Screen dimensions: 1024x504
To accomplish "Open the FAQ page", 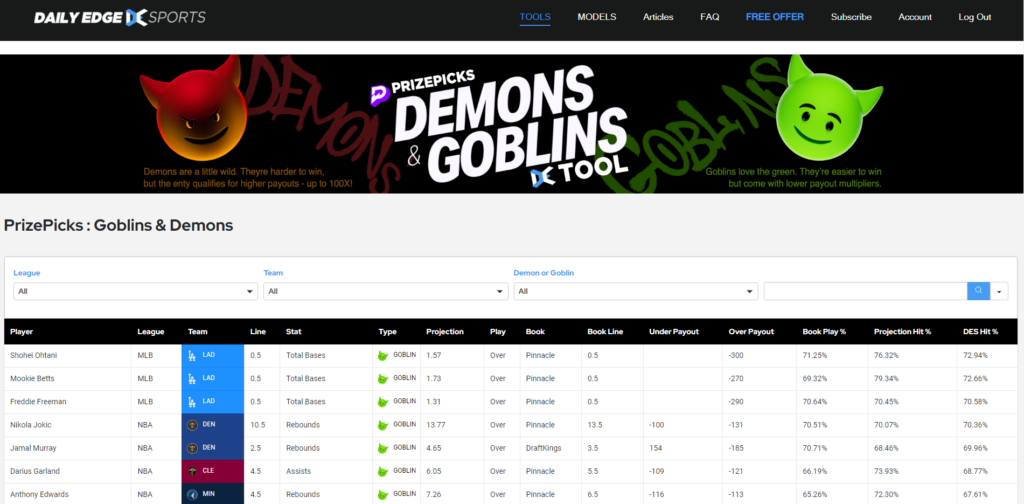I will 710,17.
